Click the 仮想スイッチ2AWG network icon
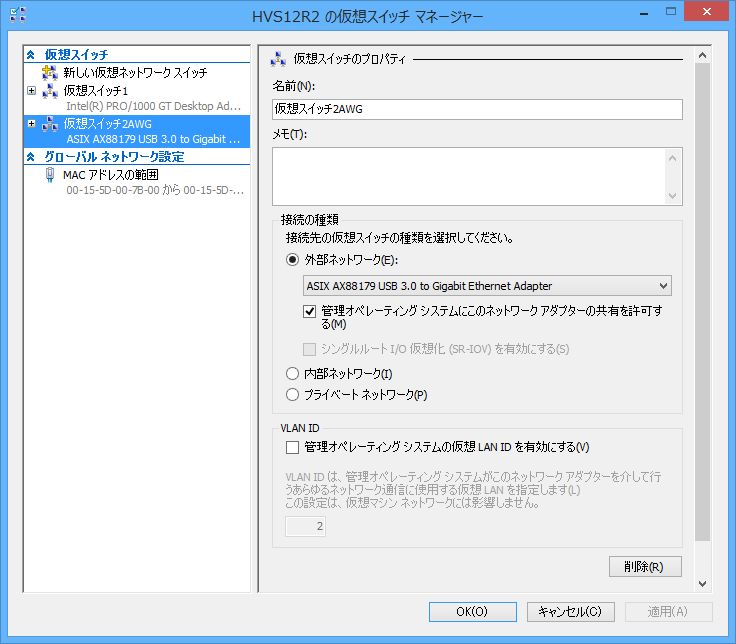The width and height of the screenshot is (736, 644). 50,124
